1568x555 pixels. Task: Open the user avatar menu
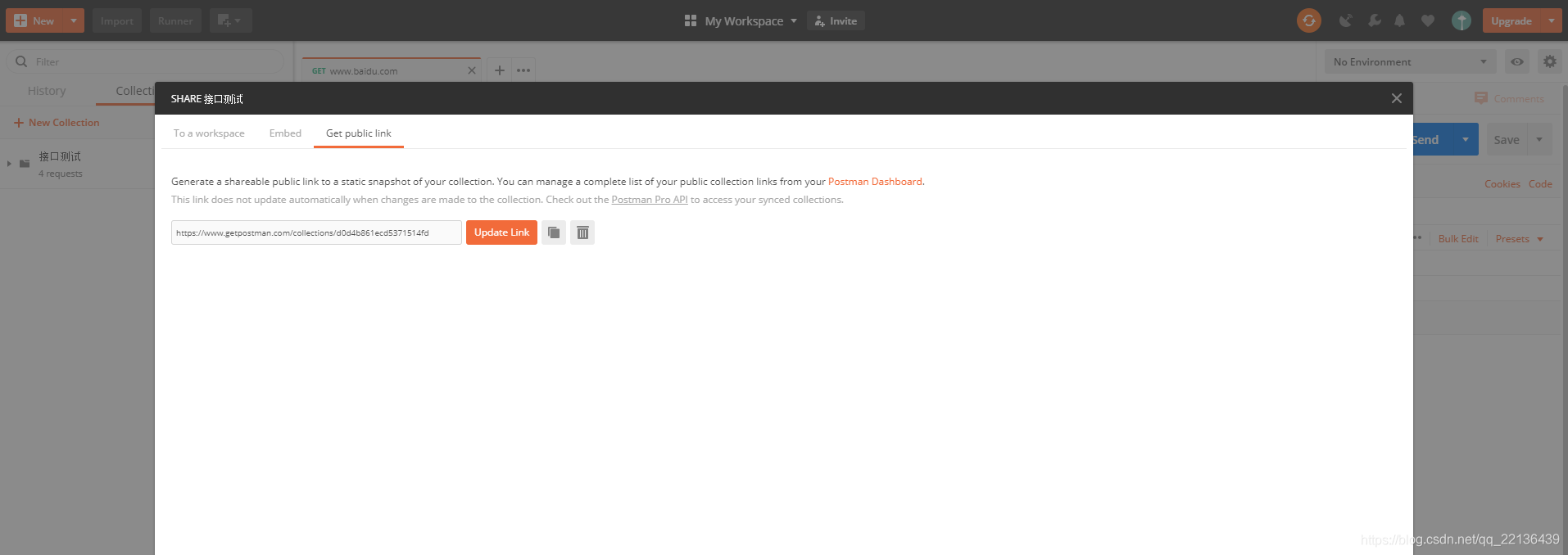tap(1462, 20)
